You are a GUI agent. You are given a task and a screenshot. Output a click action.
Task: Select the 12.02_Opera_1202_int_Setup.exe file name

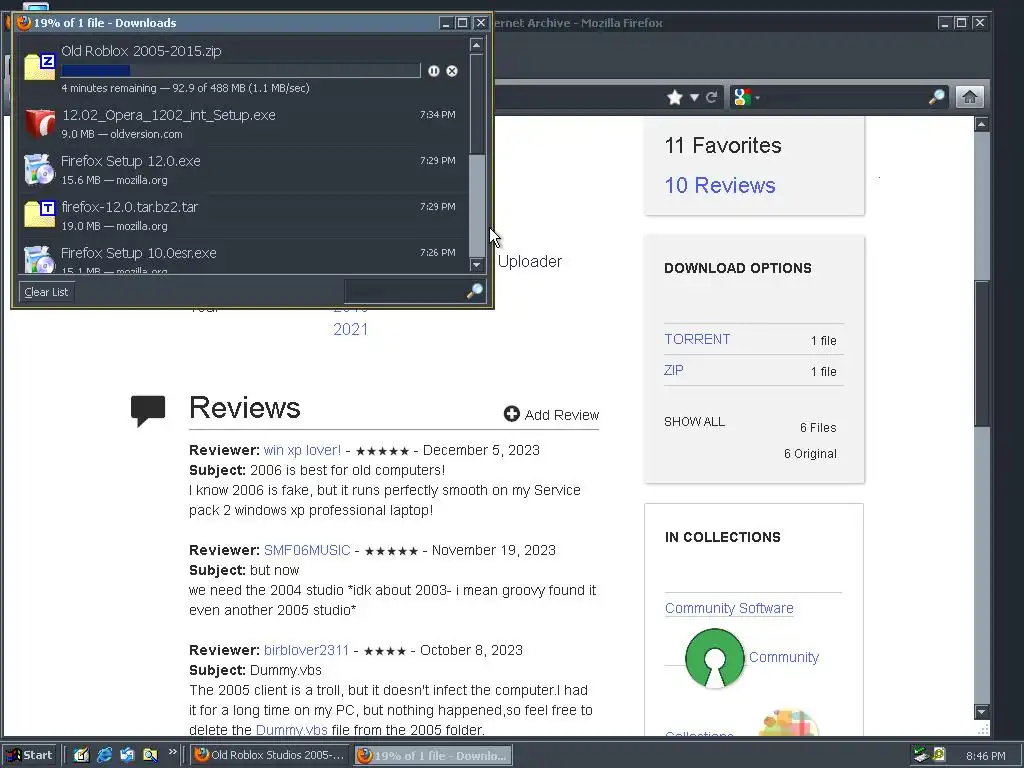coord(168,115)
